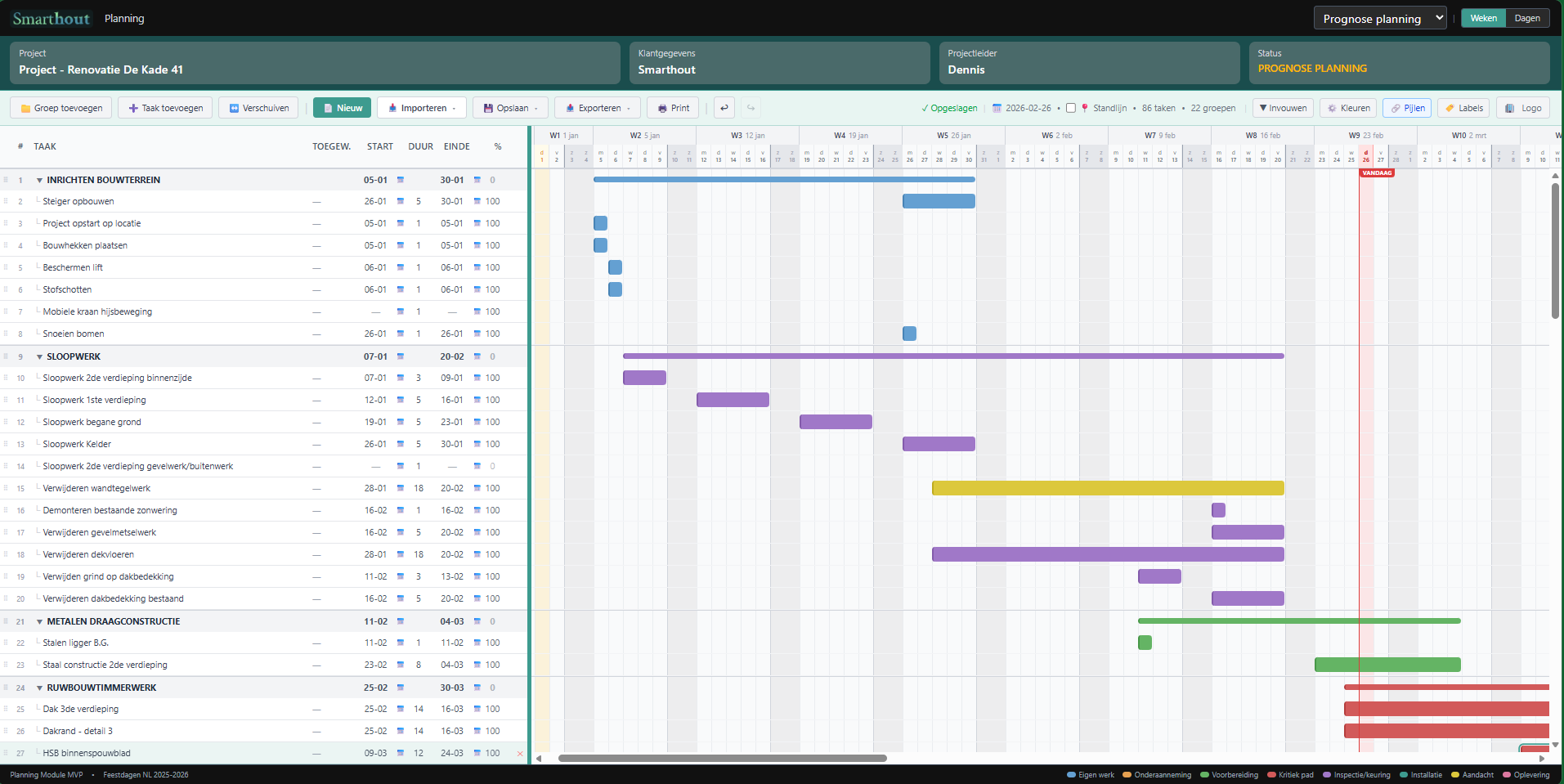Click the Taak toevoegen button
1564x784 pixels.
click(x=164, y=107)
